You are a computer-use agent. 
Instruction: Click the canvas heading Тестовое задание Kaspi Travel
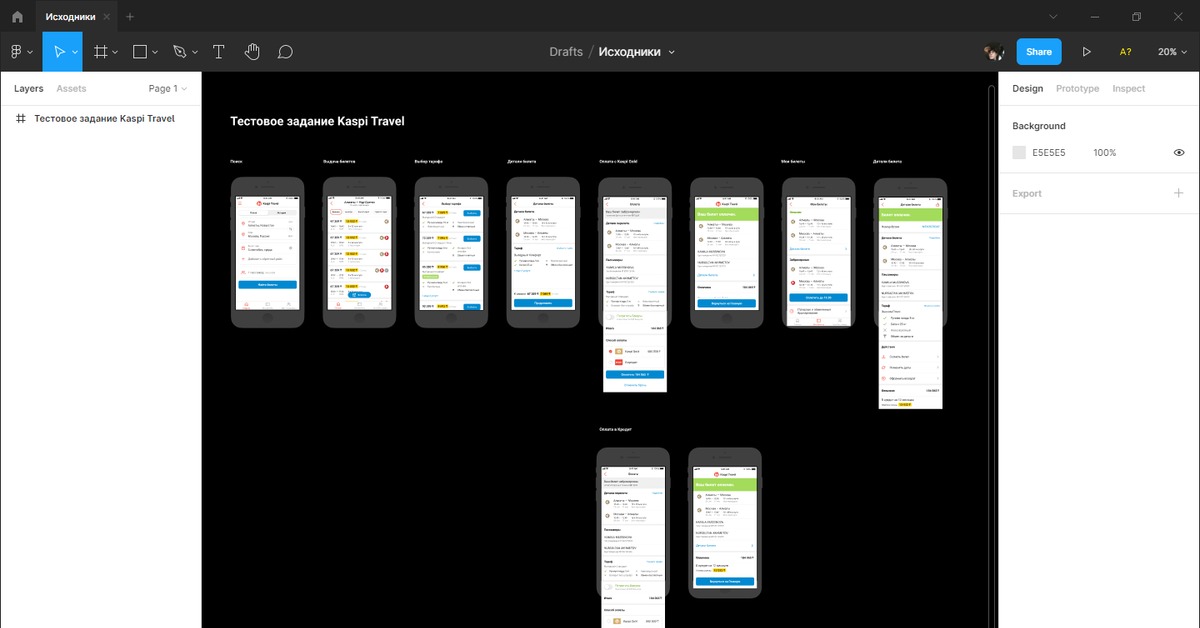317,121
